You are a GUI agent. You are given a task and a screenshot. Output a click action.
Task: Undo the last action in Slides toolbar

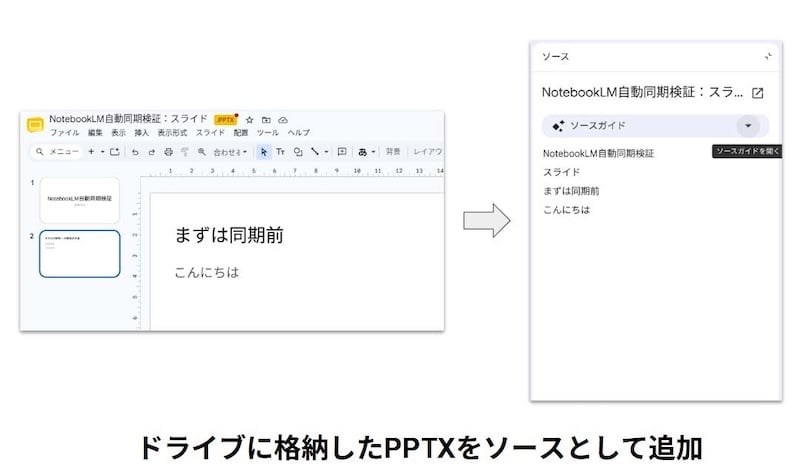click(x=135, y=152)
